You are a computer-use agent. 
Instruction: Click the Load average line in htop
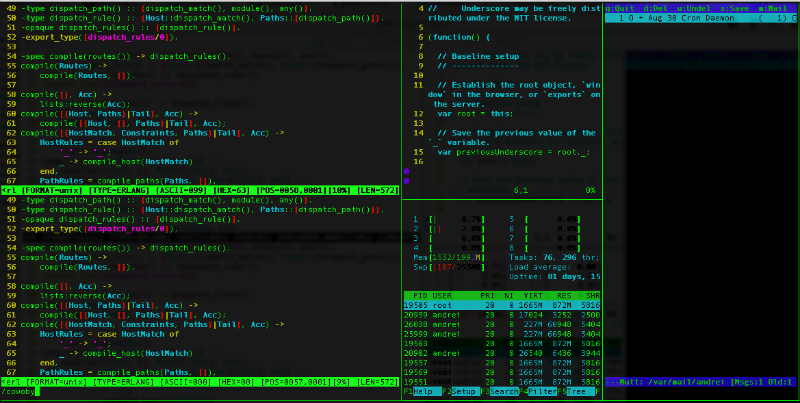click(x=555, y=267)
